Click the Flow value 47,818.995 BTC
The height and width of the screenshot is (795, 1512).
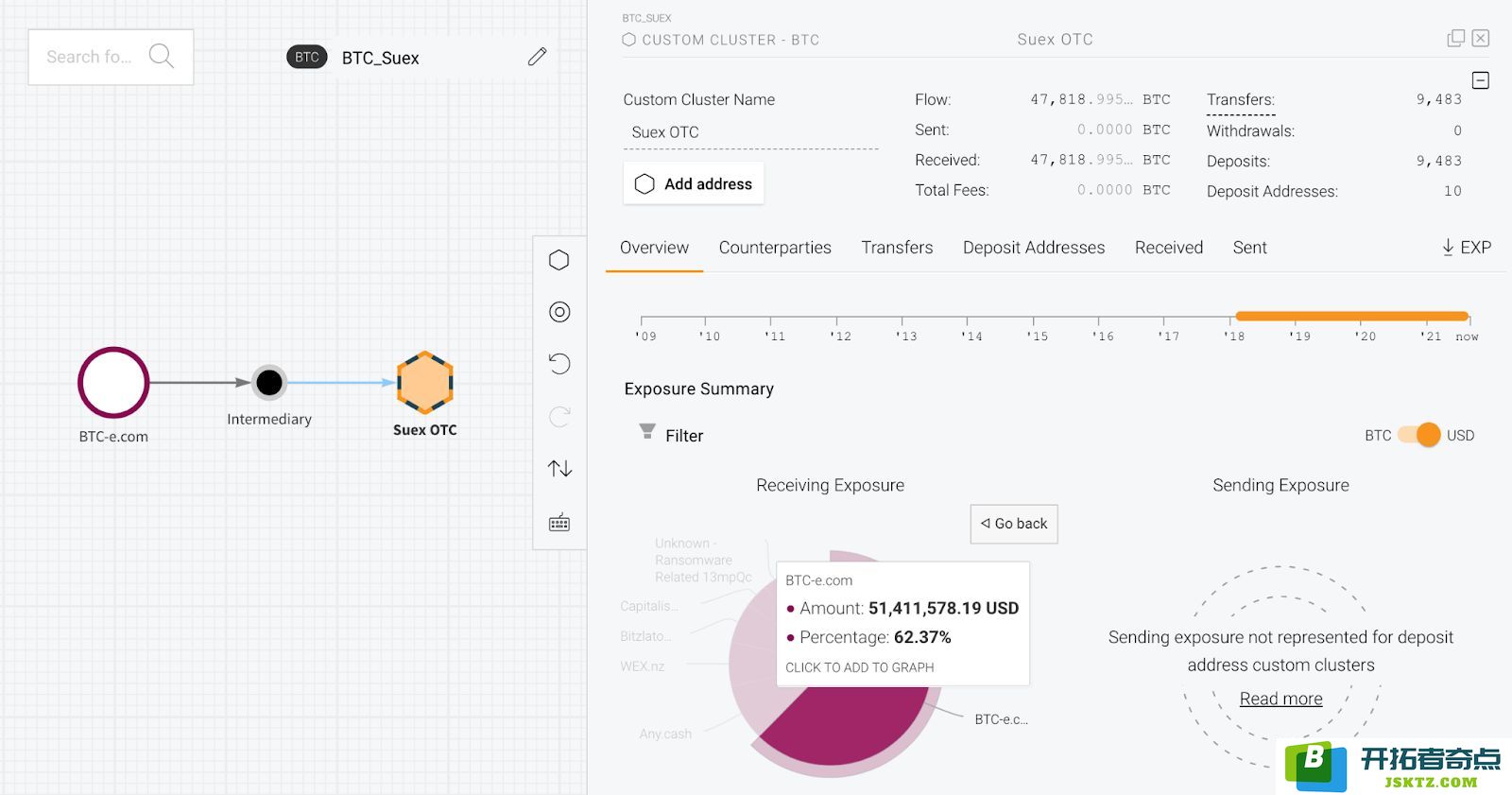(x=1100, y=99)
